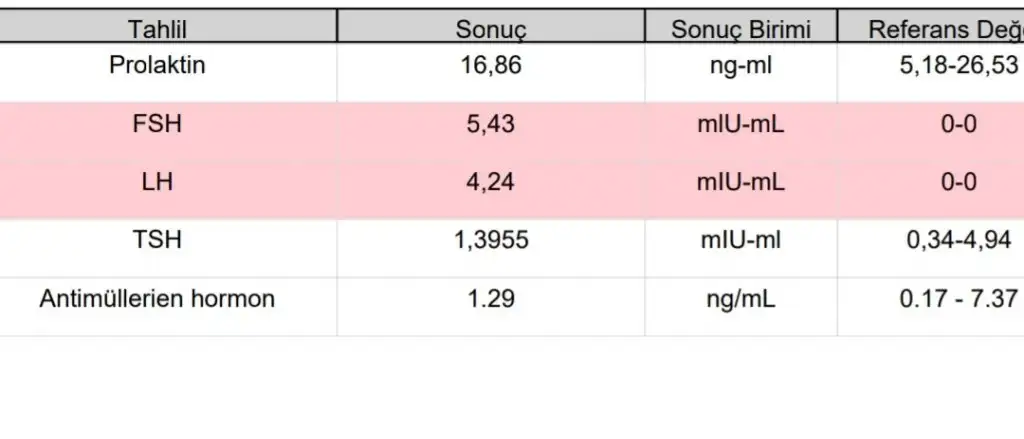
Task: Select the LH result value 4,24
Action: coord(490,183)
